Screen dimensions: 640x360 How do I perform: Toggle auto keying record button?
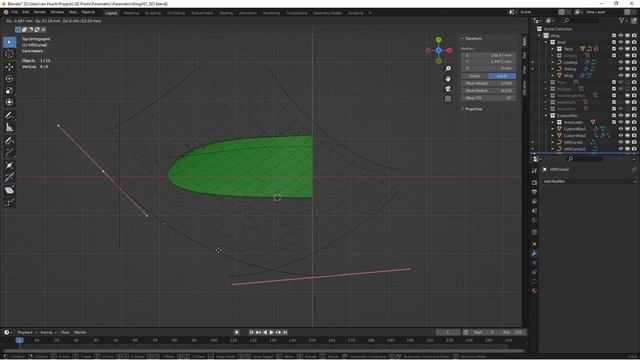[236, 332]
